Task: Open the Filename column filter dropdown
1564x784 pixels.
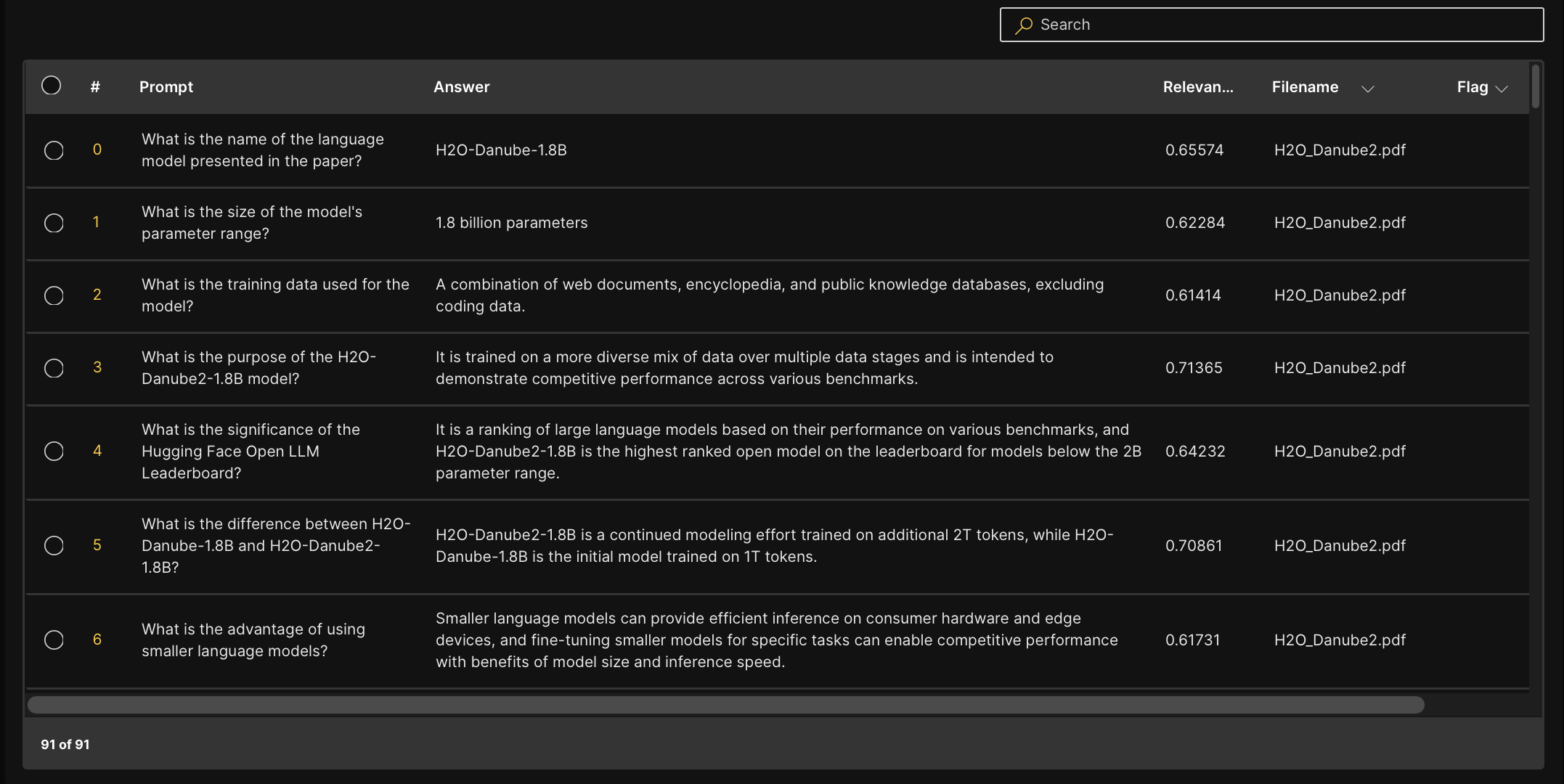Action: coord(1368,89)
